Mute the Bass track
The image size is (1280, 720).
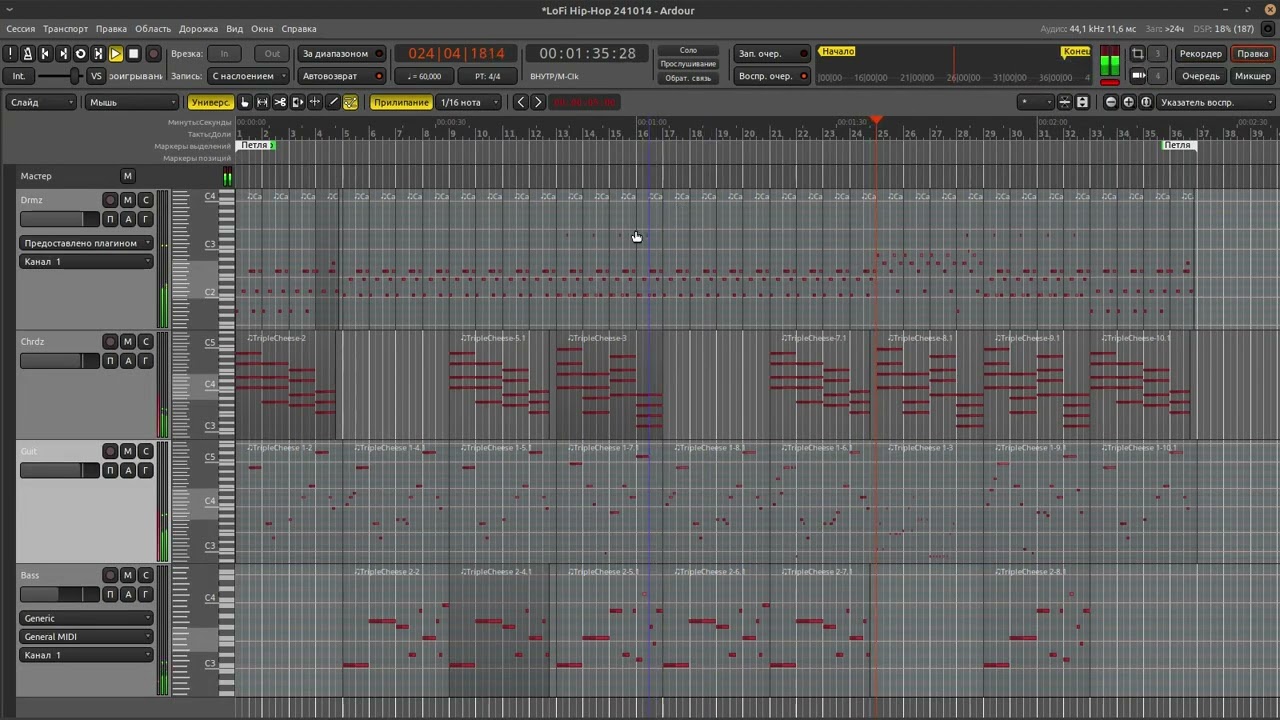point(127,575)
